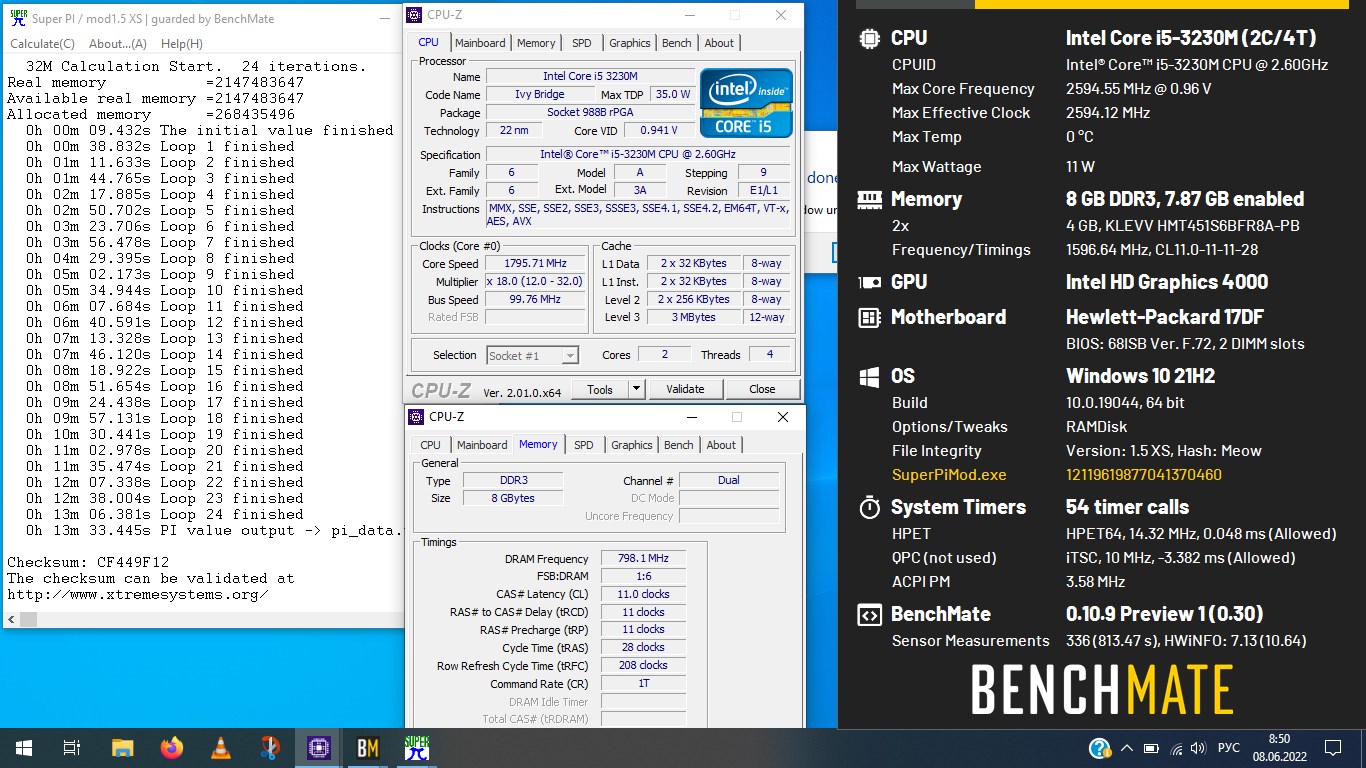The height and width of the screenshot is (768, 1366).
Task: Launch File Explorer from the taskbar
Action: click(x=122, y=747)
